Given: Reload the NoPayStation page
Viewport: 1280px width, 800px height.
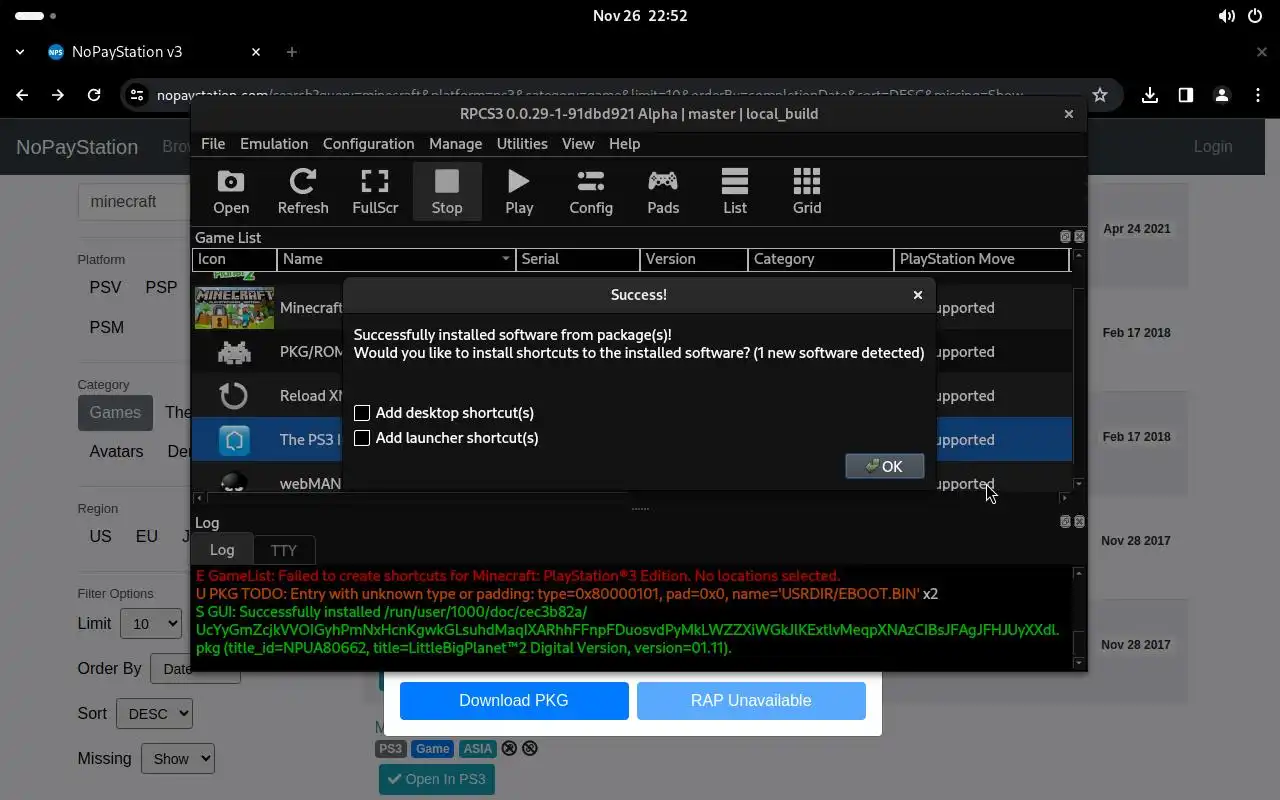Looking at the screenshot, I should pos(94,95).
